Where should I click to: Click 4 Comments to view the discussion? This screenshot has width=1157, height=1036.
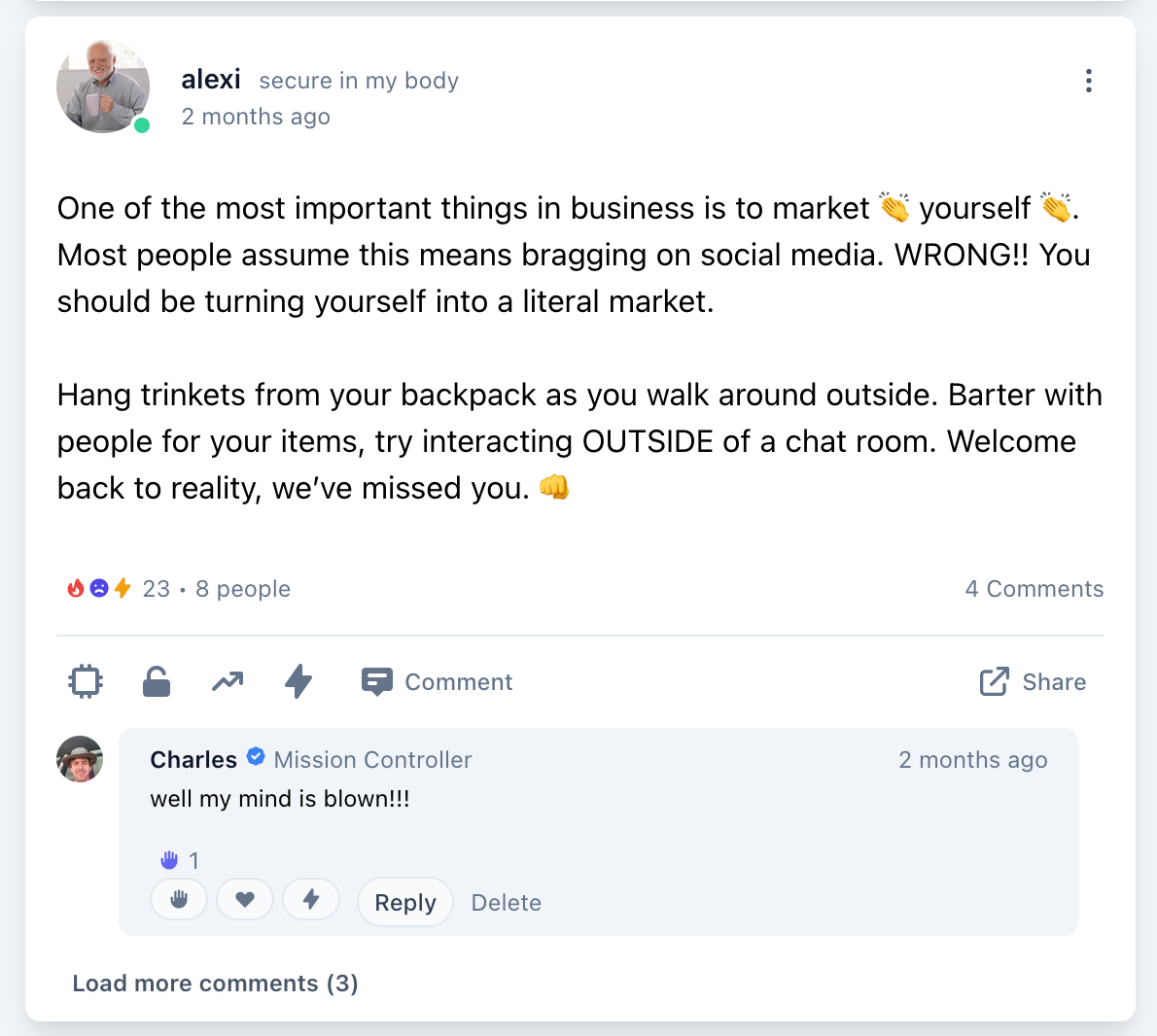click(x=1034, y=588)
